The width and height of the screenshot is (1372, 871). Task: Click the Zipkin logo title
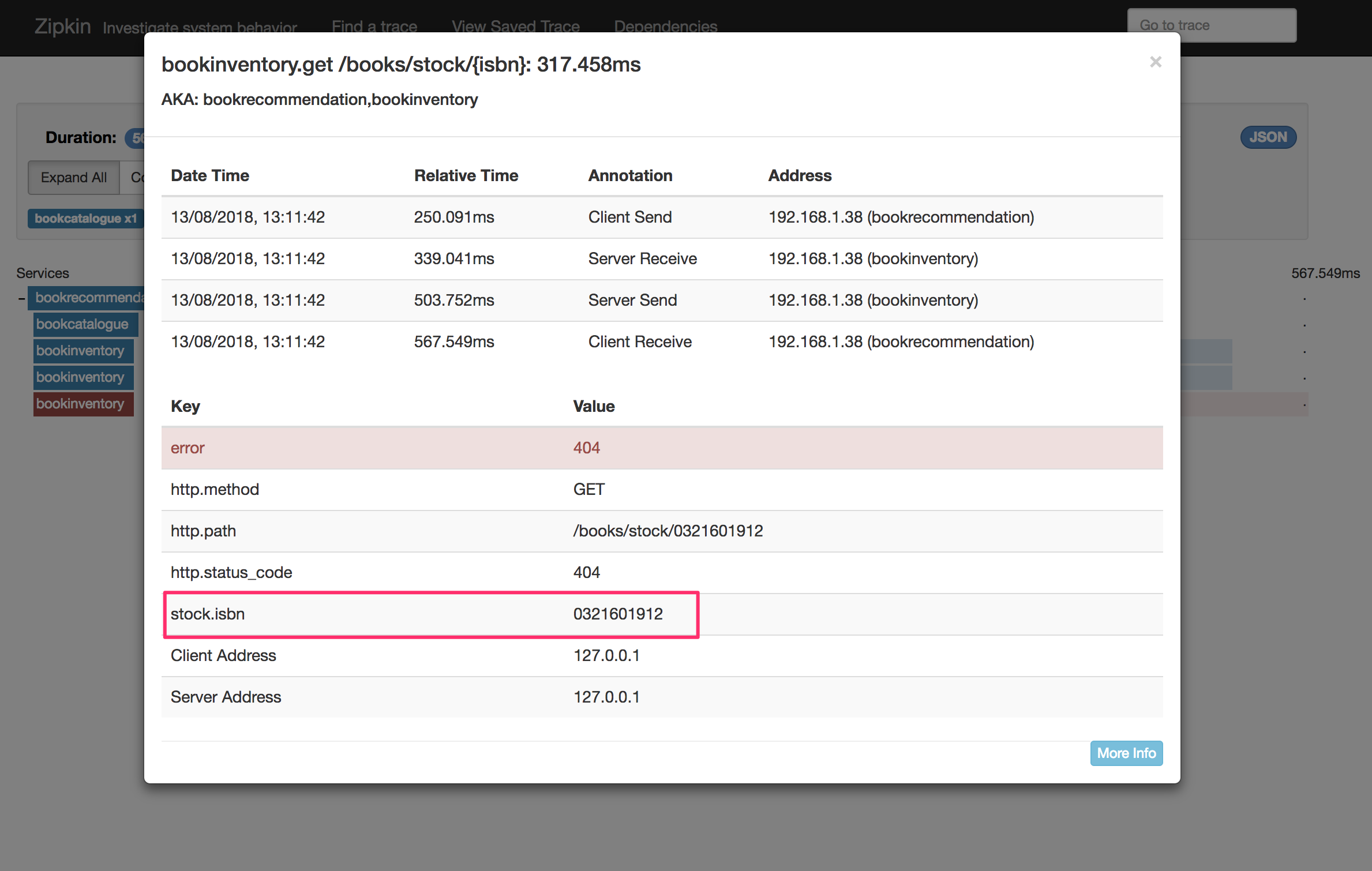[62, 27]
